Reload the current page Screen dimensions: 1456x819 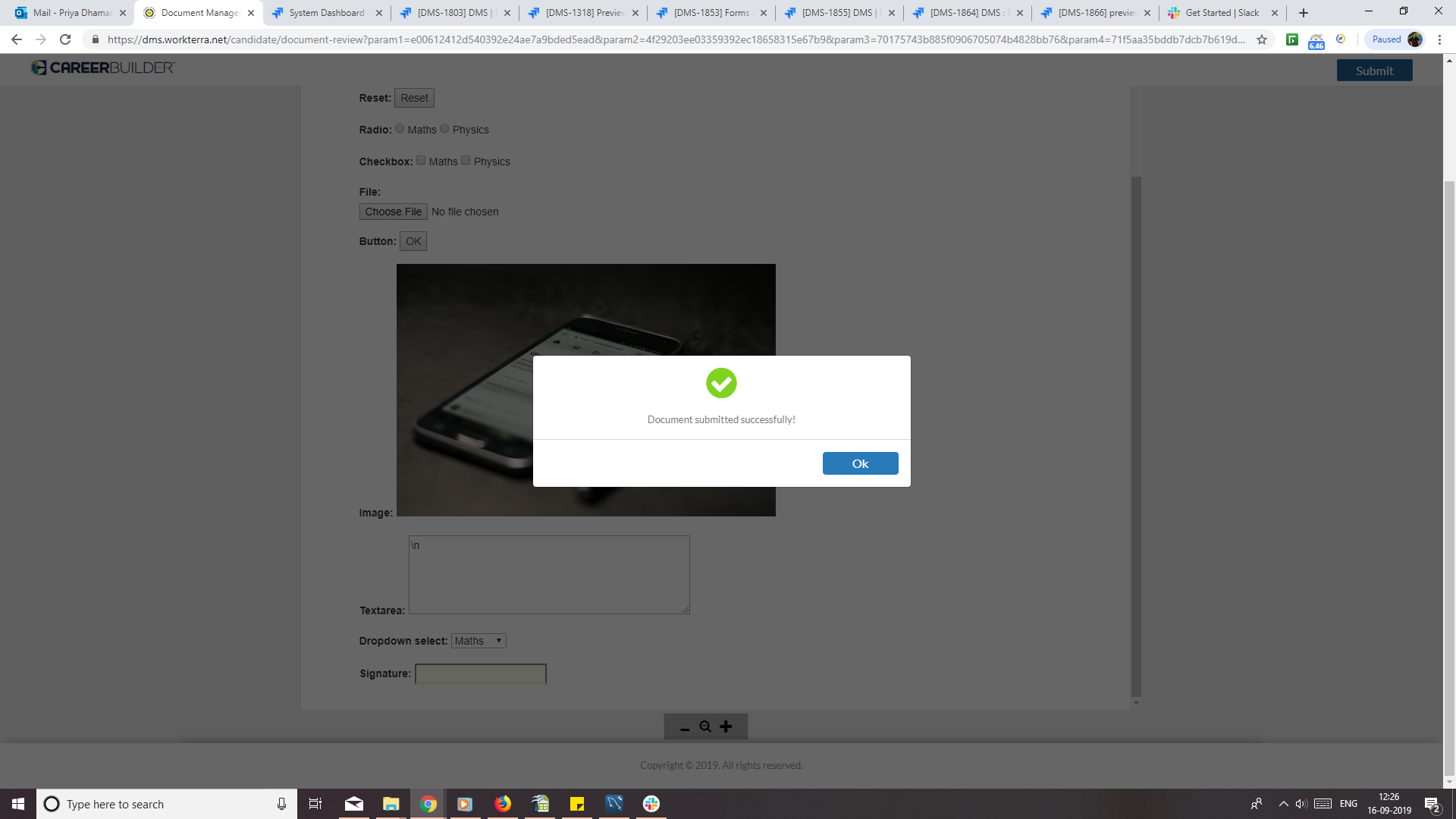click(65, 39)
